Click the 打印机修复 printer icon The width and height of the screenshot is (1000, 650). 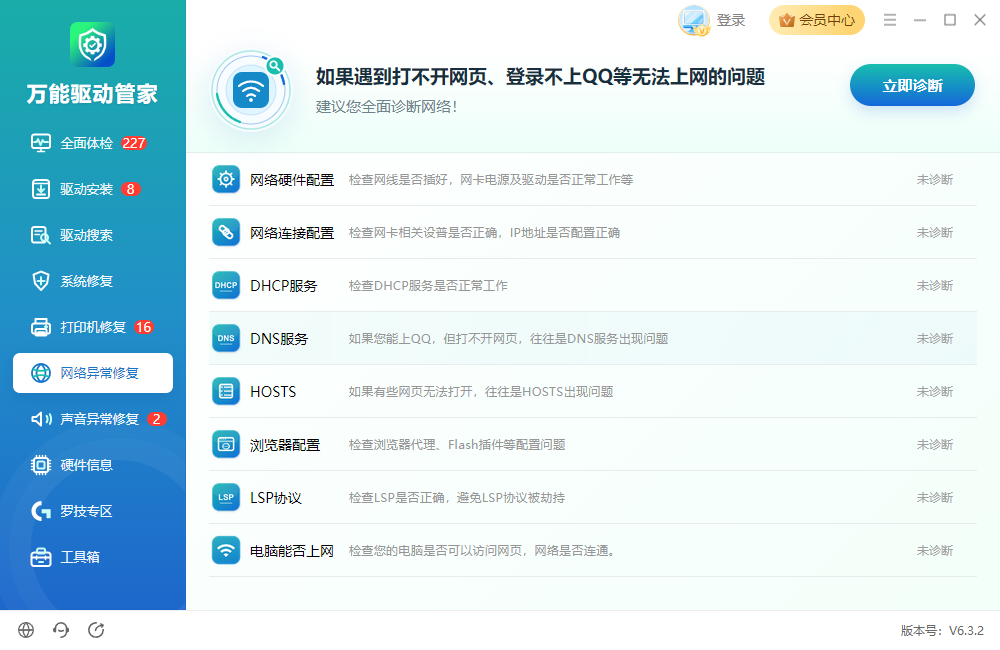41,327
